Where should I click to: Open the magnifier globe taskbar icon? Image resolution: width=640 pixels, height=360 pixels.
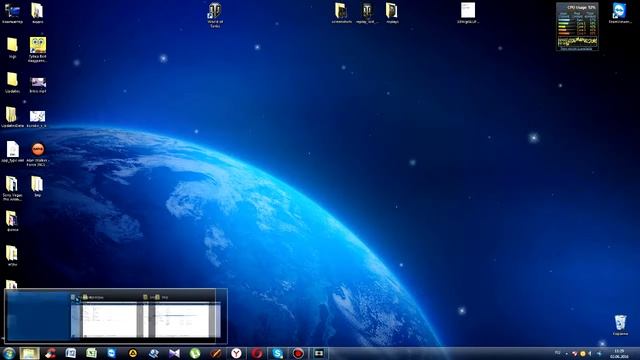(x=153, y=353)
